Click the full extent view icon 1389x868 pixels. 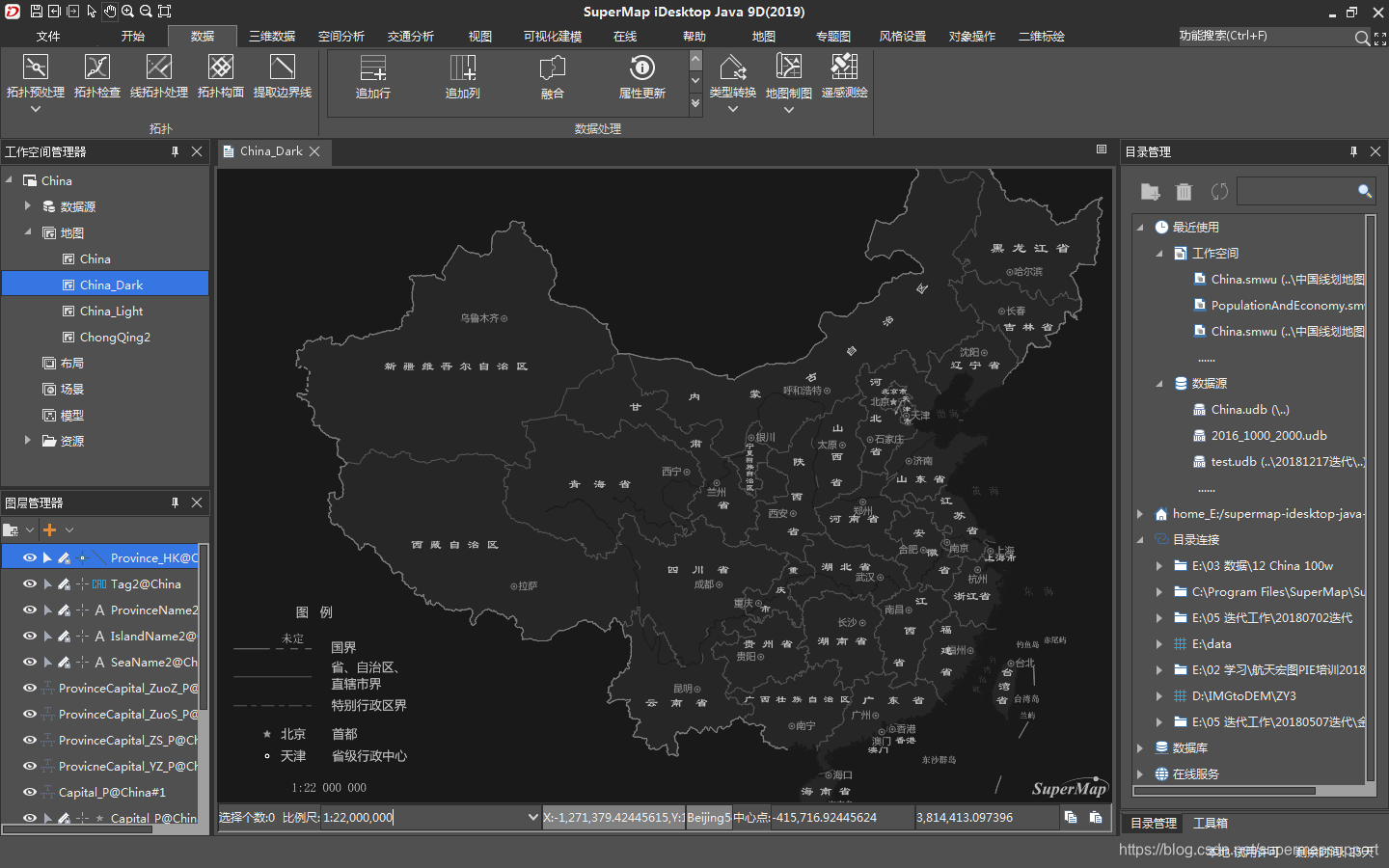point(164,12)
